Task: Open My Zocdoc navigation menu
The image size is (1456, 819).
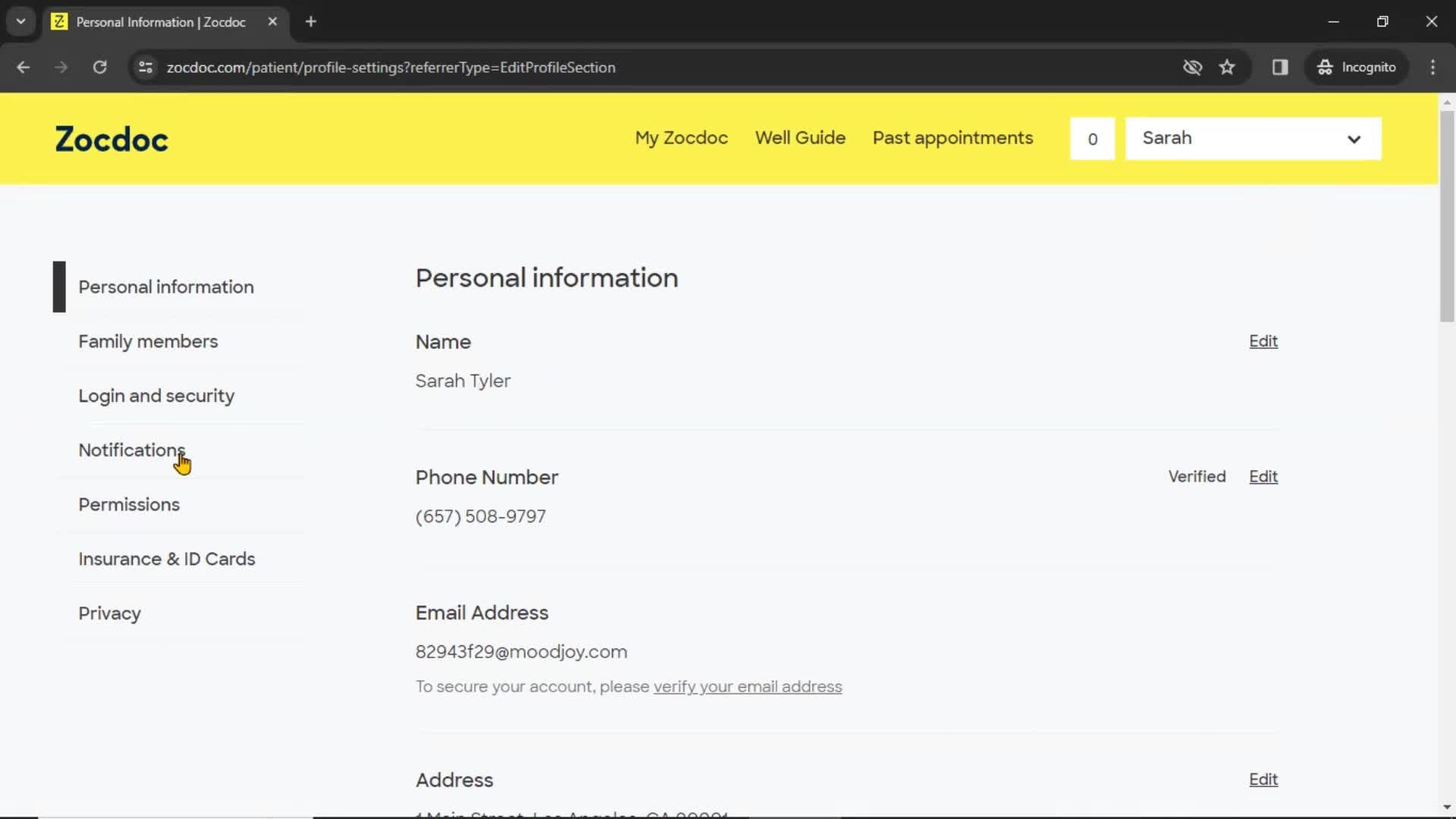Action: click(681, 138)
